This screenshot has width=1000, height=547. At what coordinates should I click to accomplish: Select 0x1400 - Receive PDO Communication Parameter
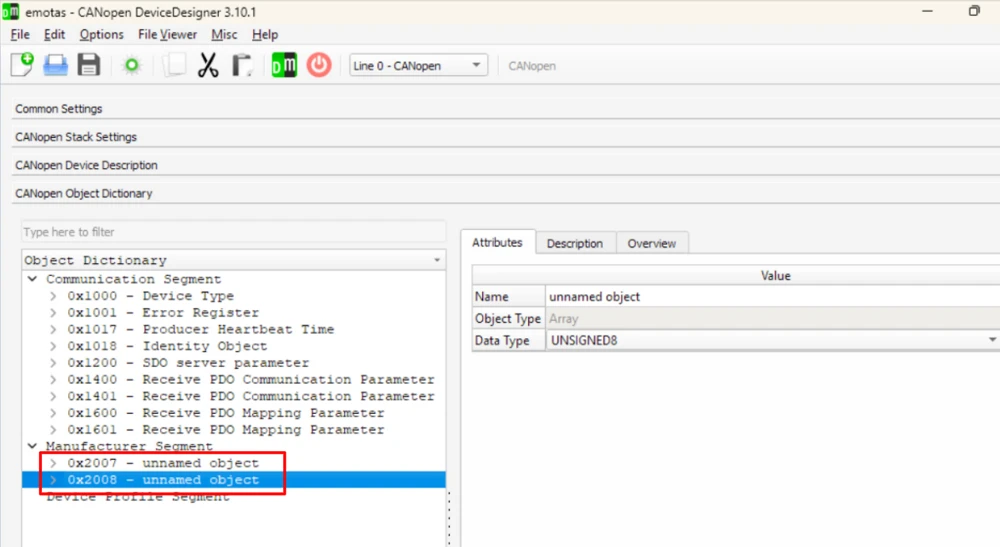click(251, 379)
